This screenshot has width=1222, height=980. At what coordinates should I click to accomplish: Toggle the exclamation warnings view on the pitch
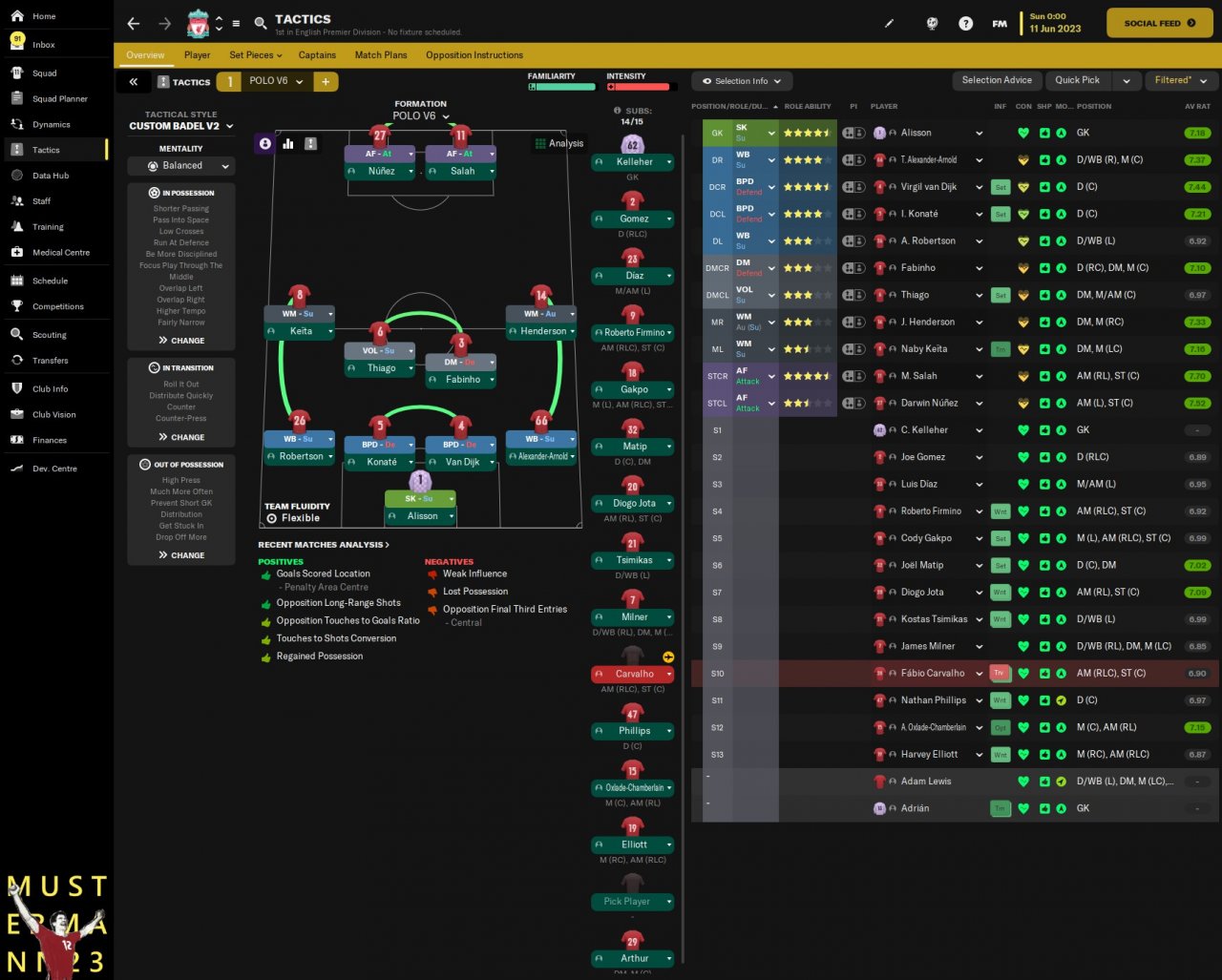310,143
